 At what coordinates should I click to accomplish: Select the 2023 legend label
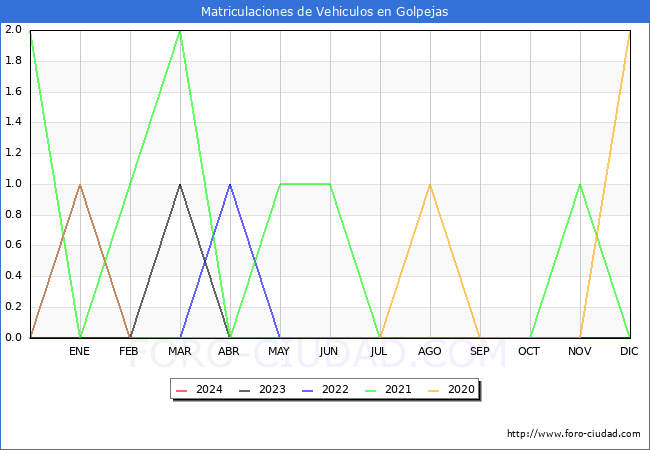pos(272,390)
